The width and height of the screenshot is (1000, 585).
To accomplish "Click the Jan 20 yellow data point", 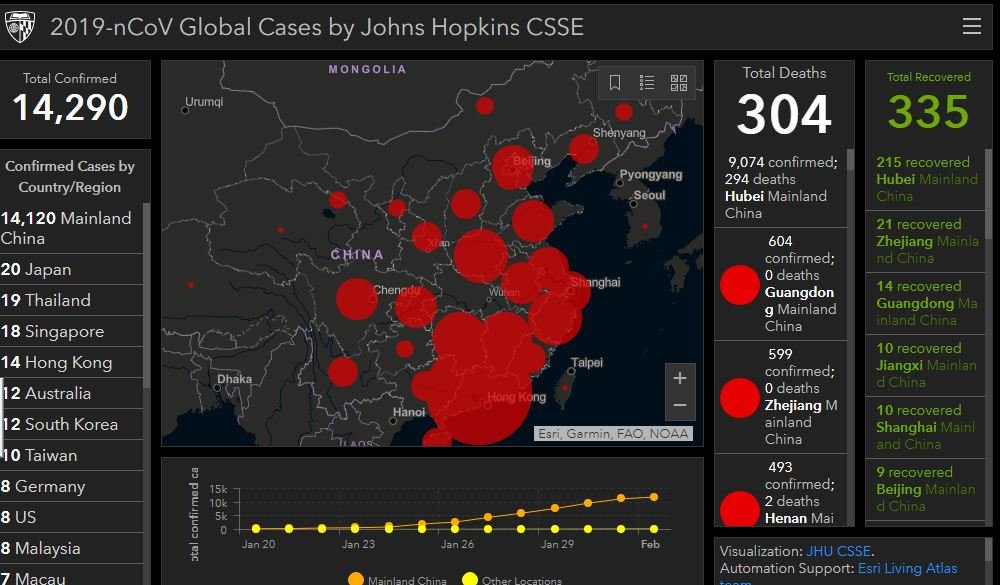I will (x=256, y=528).
